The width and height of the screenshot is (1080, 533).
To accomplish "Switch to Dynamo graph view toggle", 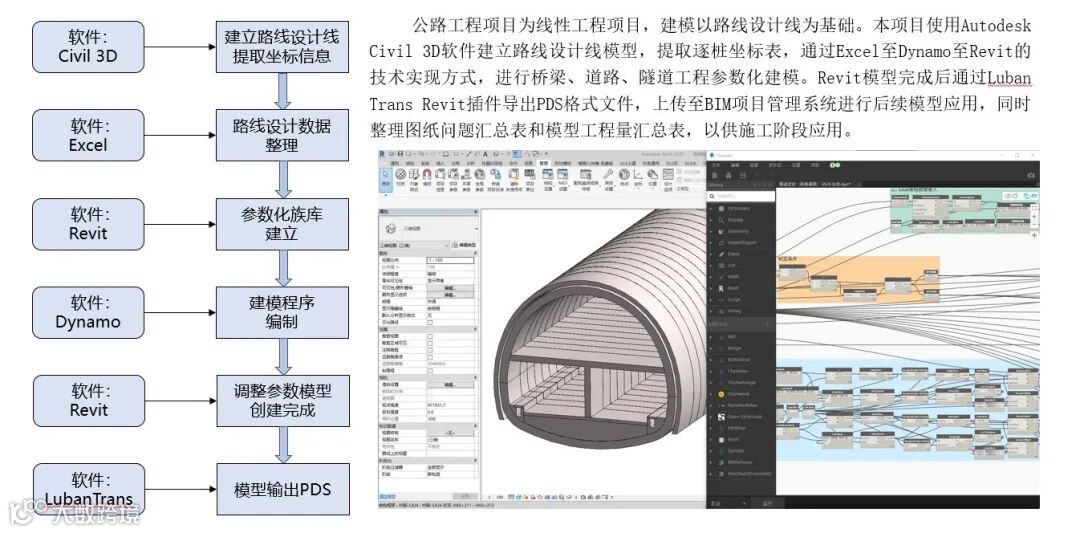I will (x=1028, y=196).
